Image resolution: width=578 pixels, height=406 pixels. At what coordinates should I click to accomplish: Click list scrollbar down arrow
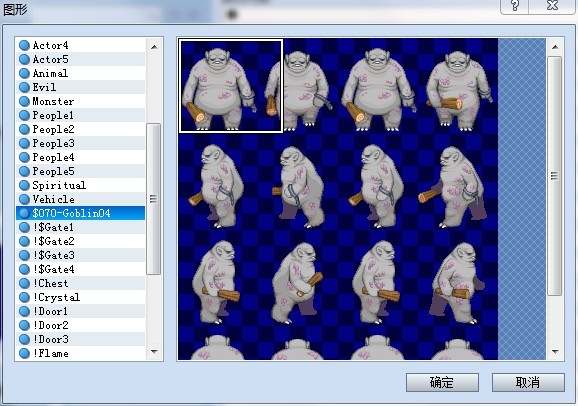(154, 351)
